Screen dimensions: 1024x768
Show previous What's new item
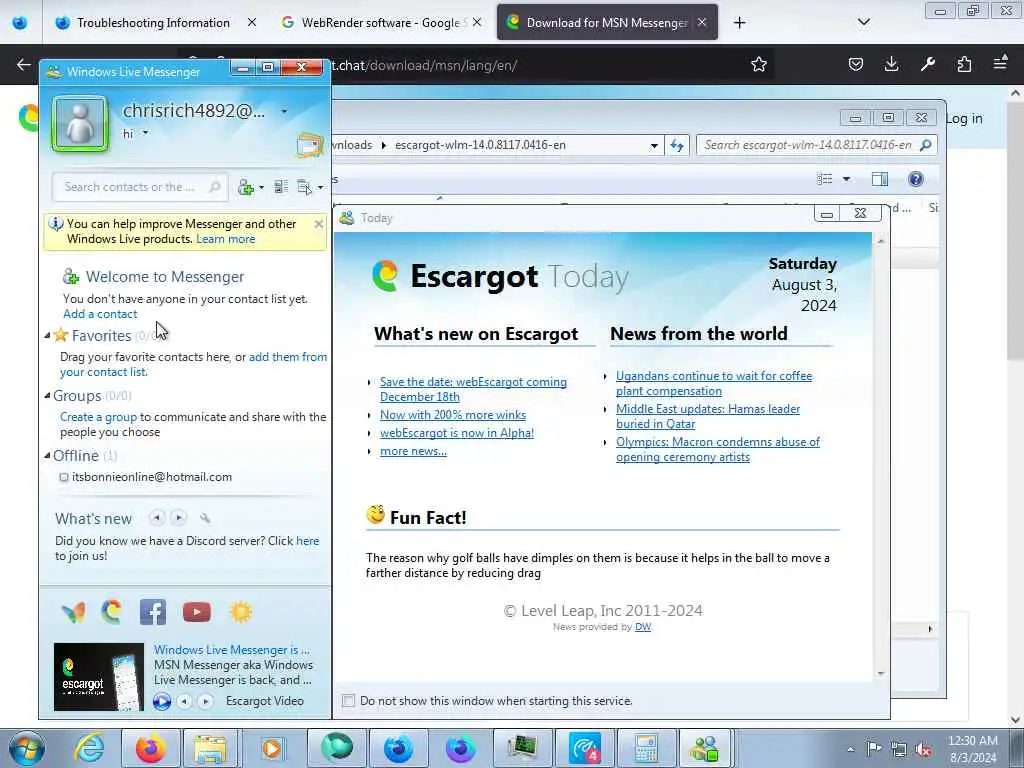click(157, 518)
